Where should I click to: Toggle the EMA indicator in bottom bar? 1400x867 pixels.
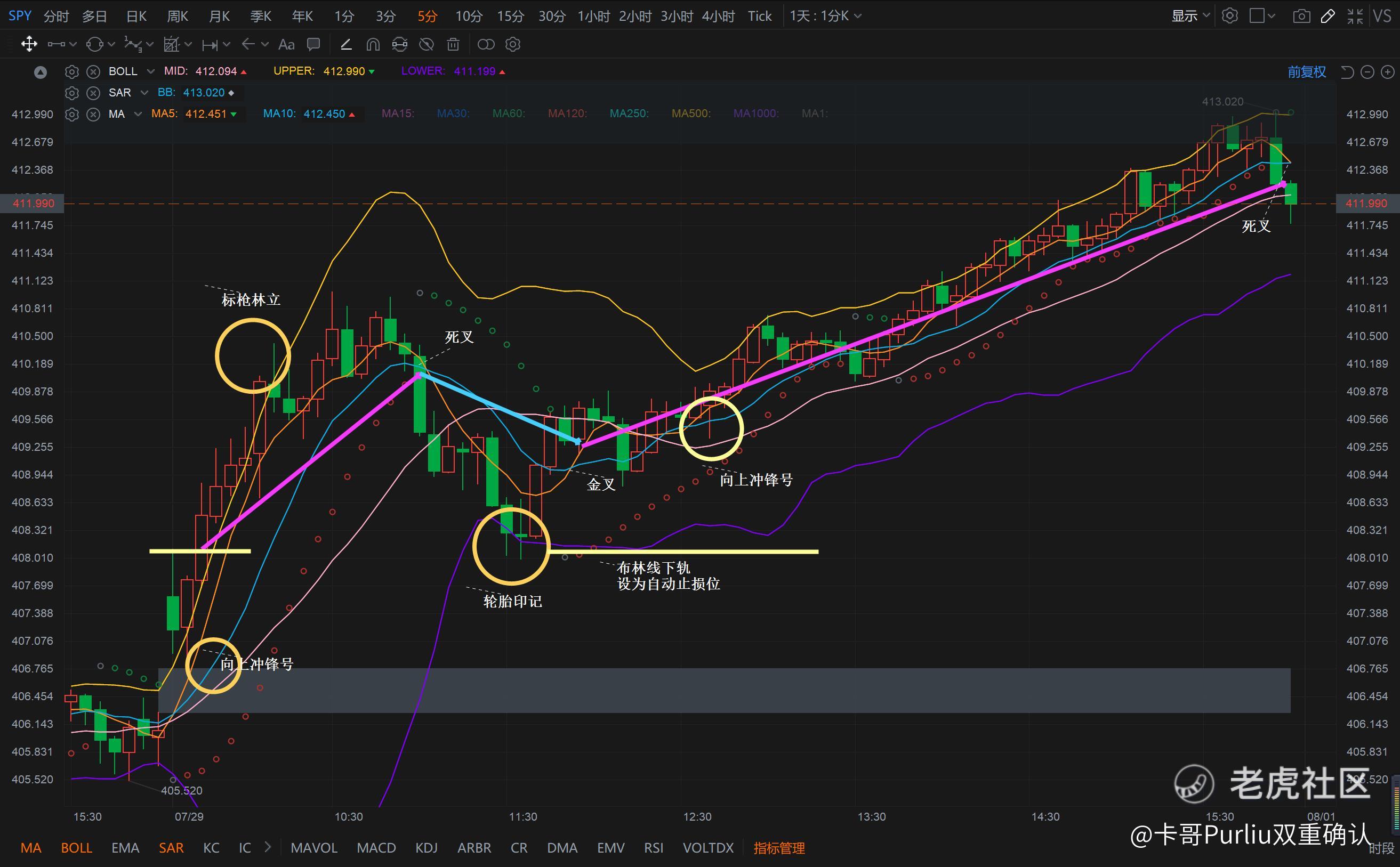(125, 847)
